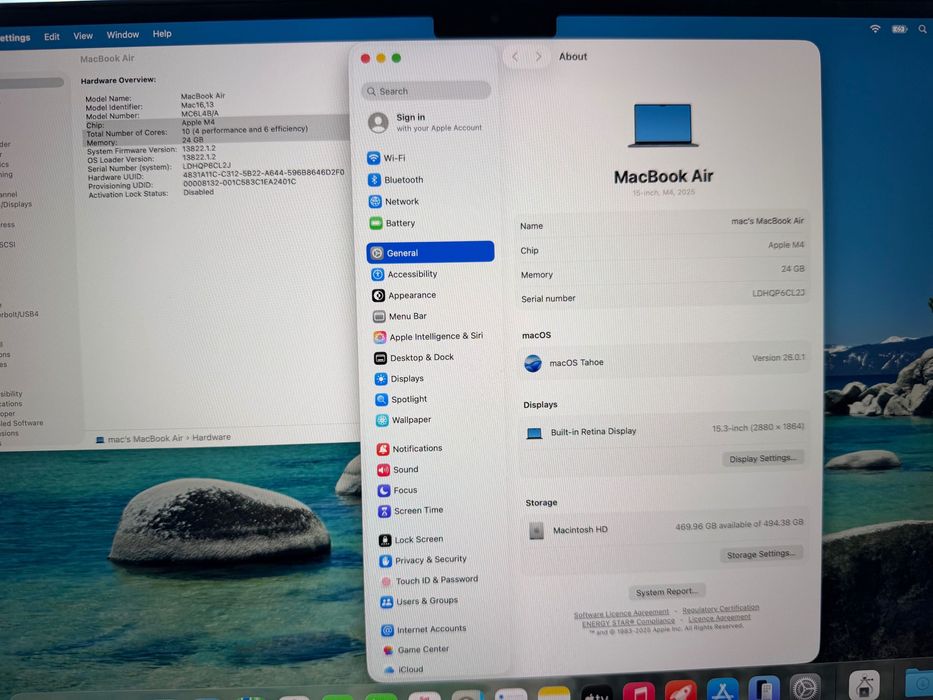The image size is (933, 700).
Task: Open Apple TV from the Dock
Action: pos(597,693)
